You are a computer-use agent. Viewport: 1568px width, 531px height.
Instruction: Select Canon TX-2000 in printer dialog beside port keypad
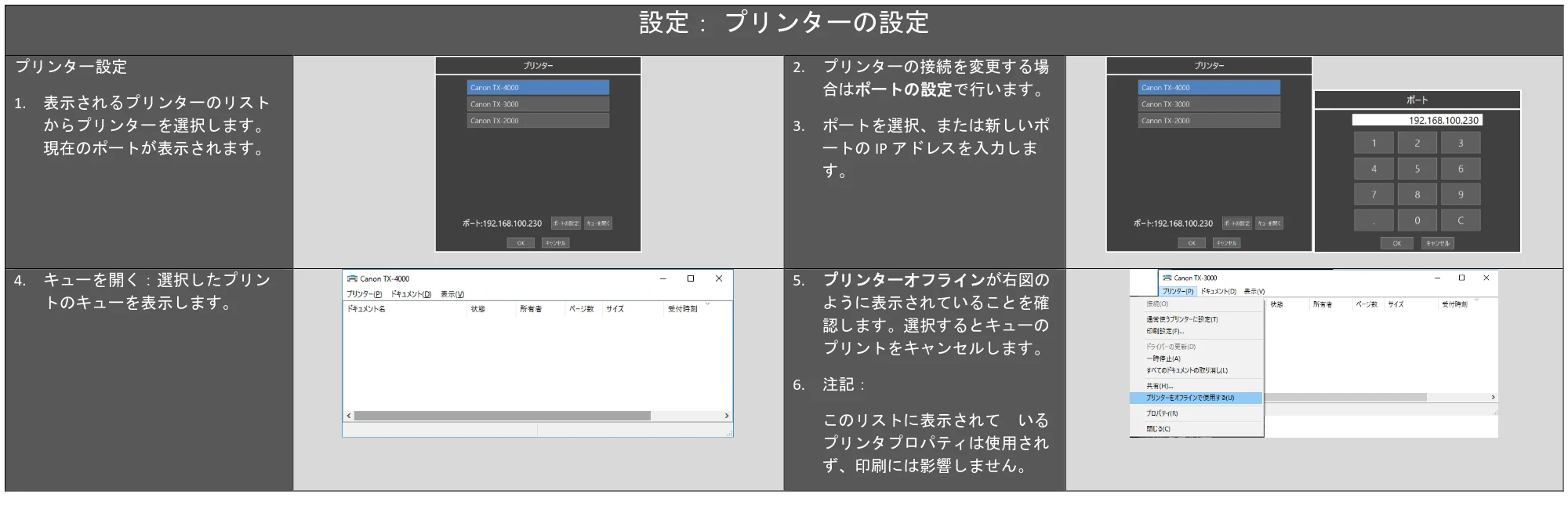pyautogui.click(x=1209, y=120)
